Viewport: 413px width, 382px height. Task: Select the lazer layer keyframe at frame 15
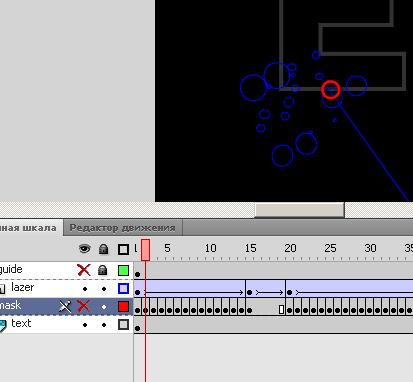tap(250, 293)
